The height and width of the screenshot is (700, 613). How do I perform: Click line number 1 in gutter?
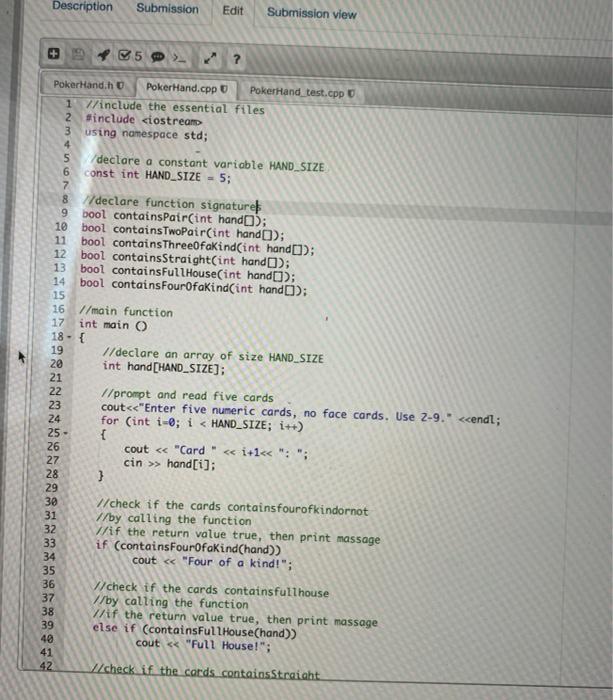69,104
